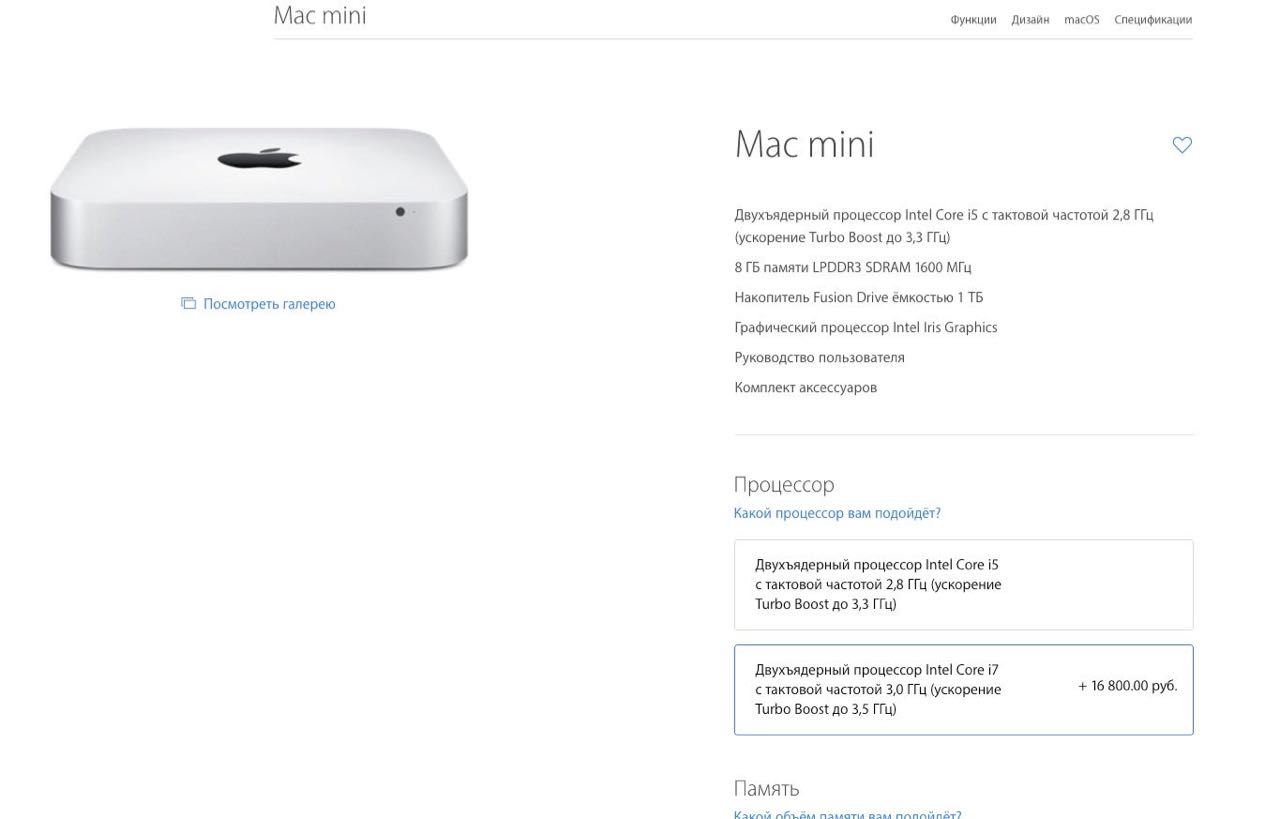Click the Fusion Drive 1 ТБ spec line
Viewport: 1280px width, 819px height.
coord(858,297)
